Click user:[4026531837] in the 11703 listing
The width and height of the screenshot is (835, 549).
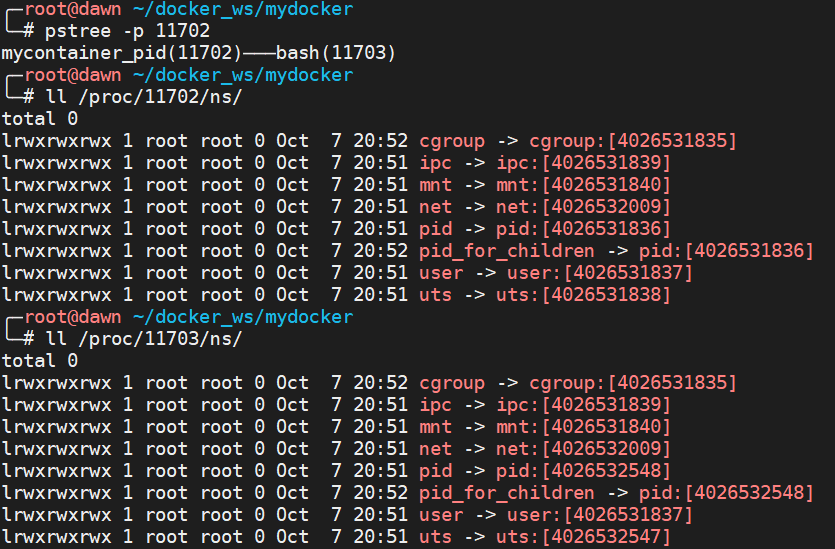tap(600, 515)
